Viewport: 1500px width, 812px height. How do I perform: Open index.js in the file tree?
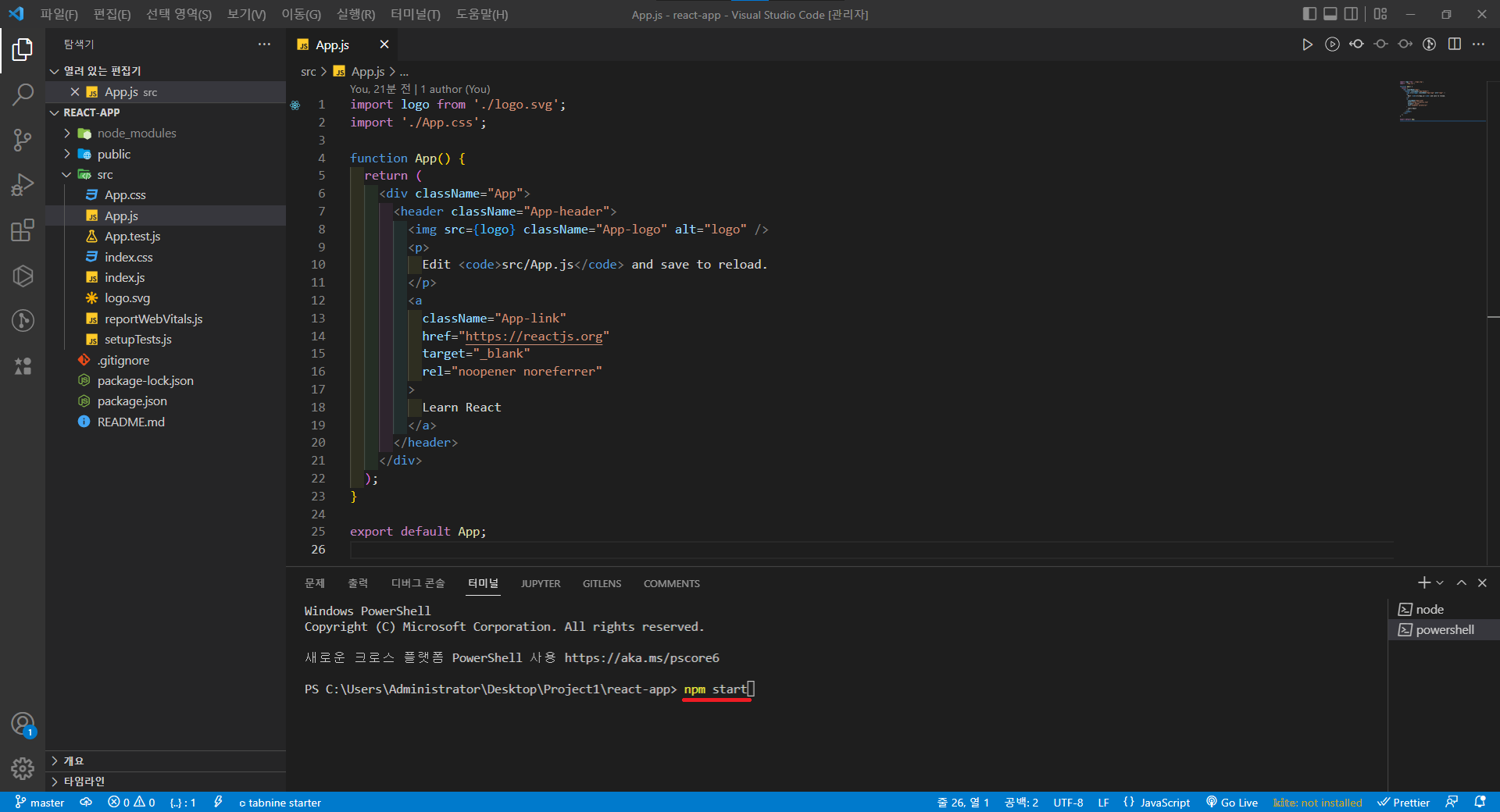[x=166, y=278]
